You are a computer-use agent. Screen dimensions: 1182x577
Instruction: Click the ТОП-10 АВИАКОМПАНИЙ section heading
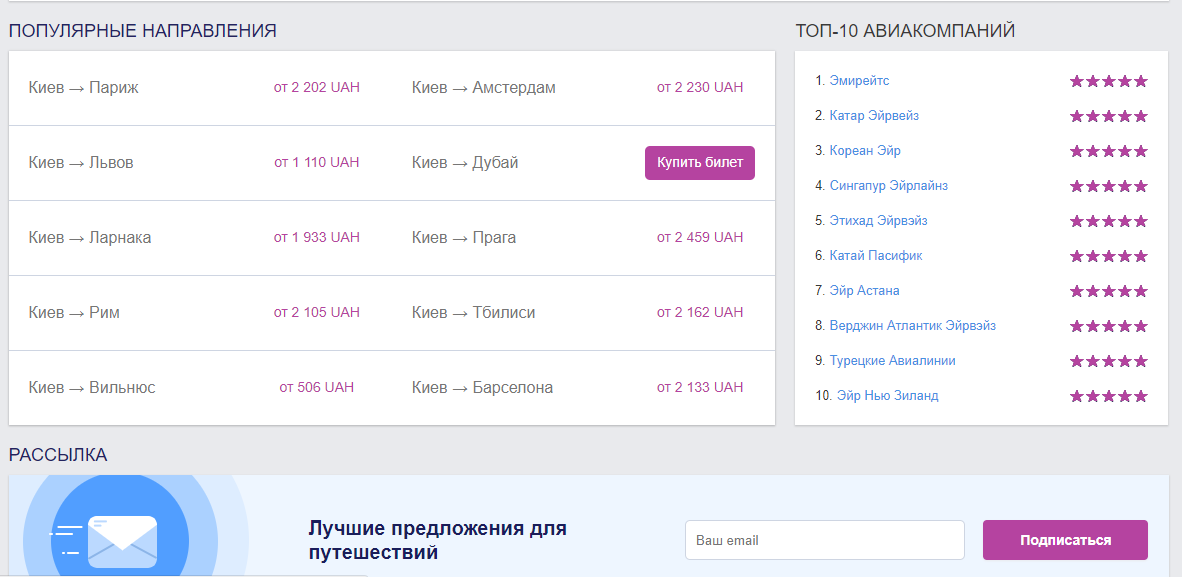coord(905,31)
